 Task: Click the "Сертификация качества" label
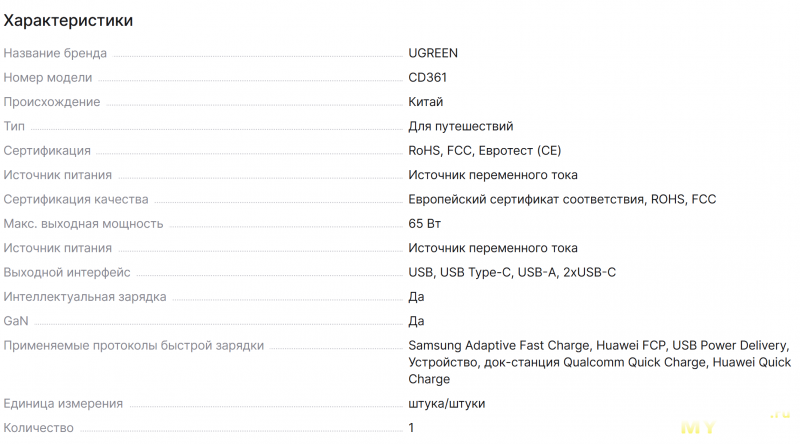(x=76, y=199)
